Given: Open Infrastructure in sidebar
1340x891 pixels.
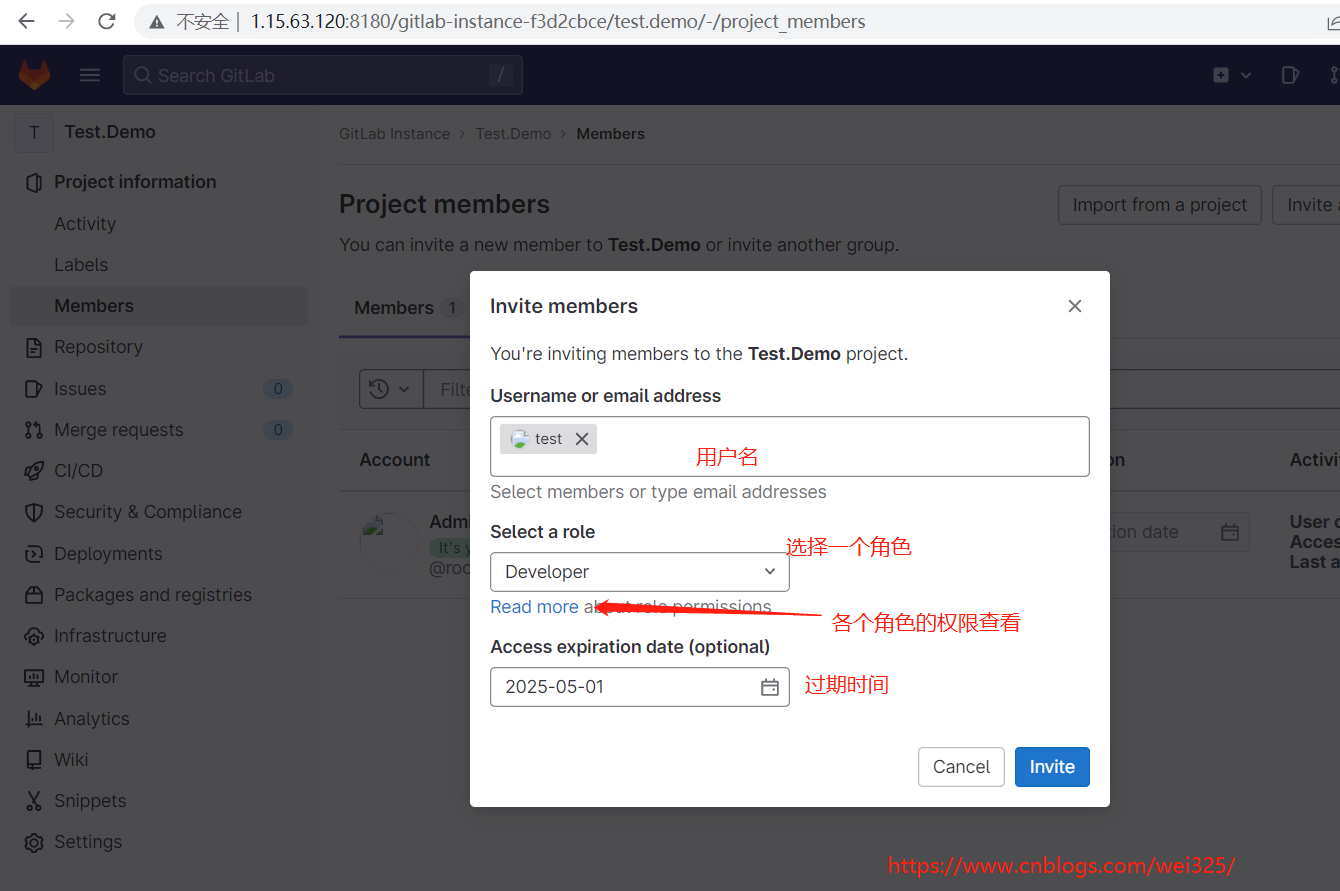Looking at the screenshot, I should tap(110, 636).
